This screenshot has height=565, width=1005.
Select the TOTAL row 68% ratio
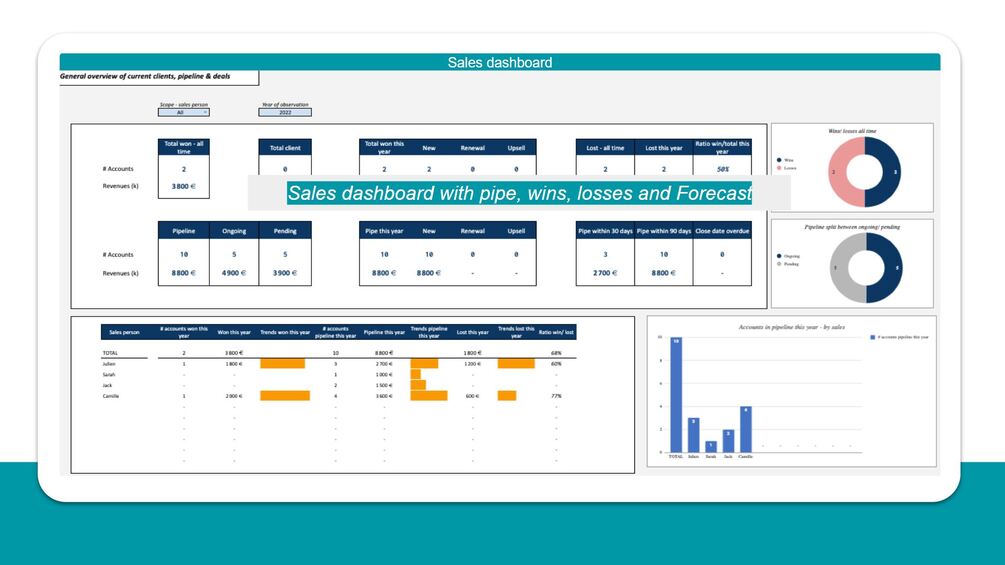coord(556,353)
